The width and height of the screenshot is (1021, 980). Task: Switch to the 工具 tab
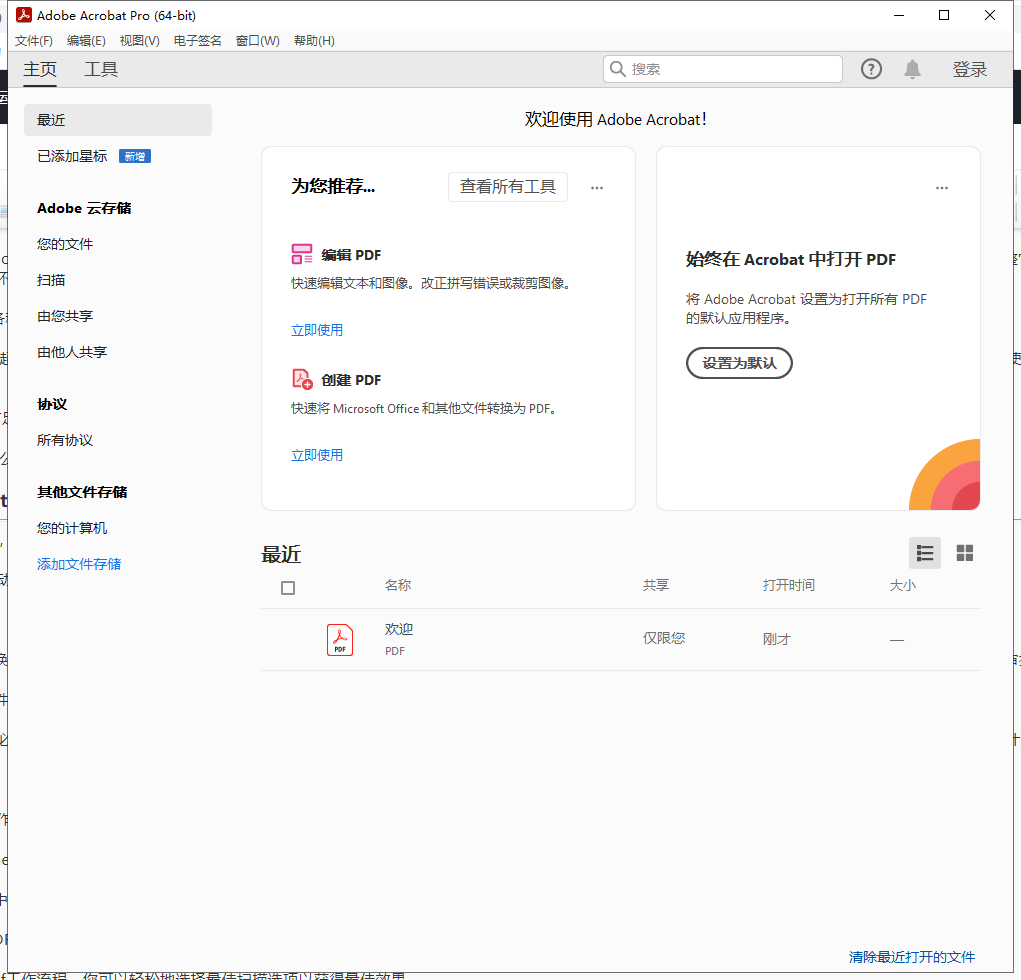pos(101,69)
